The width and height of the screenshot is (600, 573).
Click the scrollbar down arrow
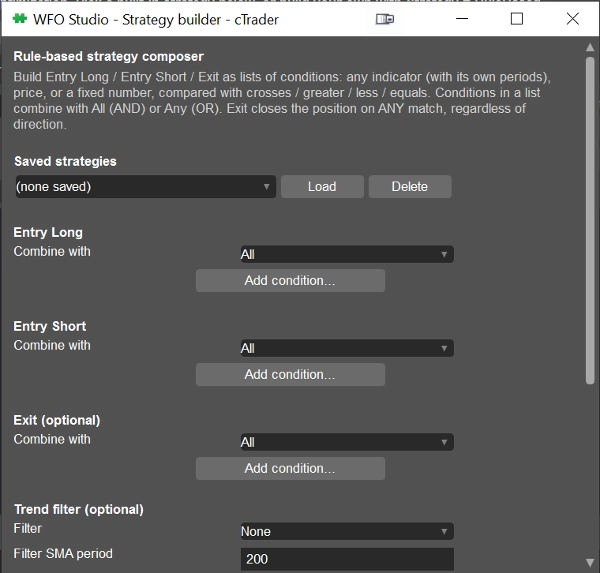click(590, 562)
